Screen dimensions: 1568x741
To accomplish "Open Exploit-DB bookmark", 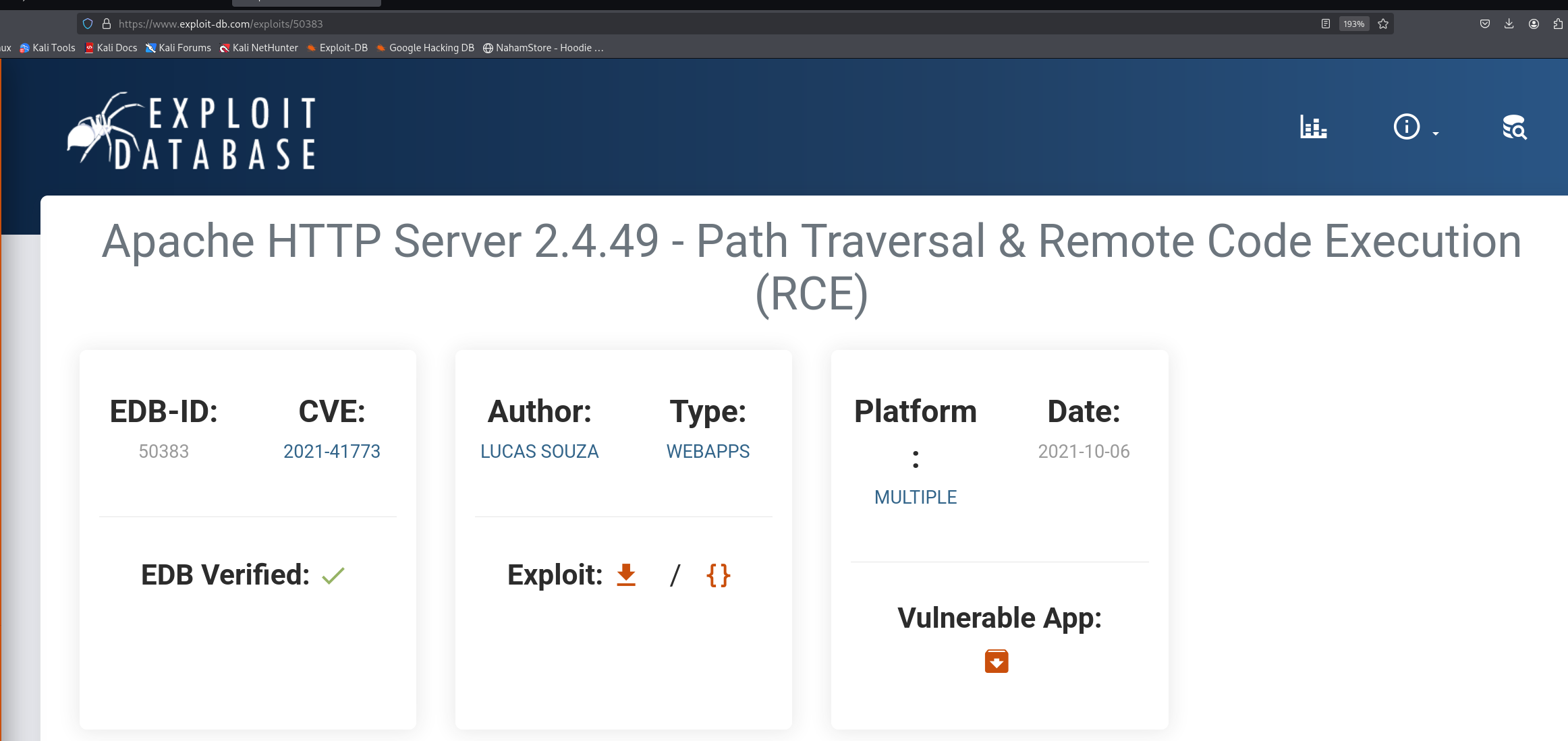I will pyautogui.click(x=337, y=48).
